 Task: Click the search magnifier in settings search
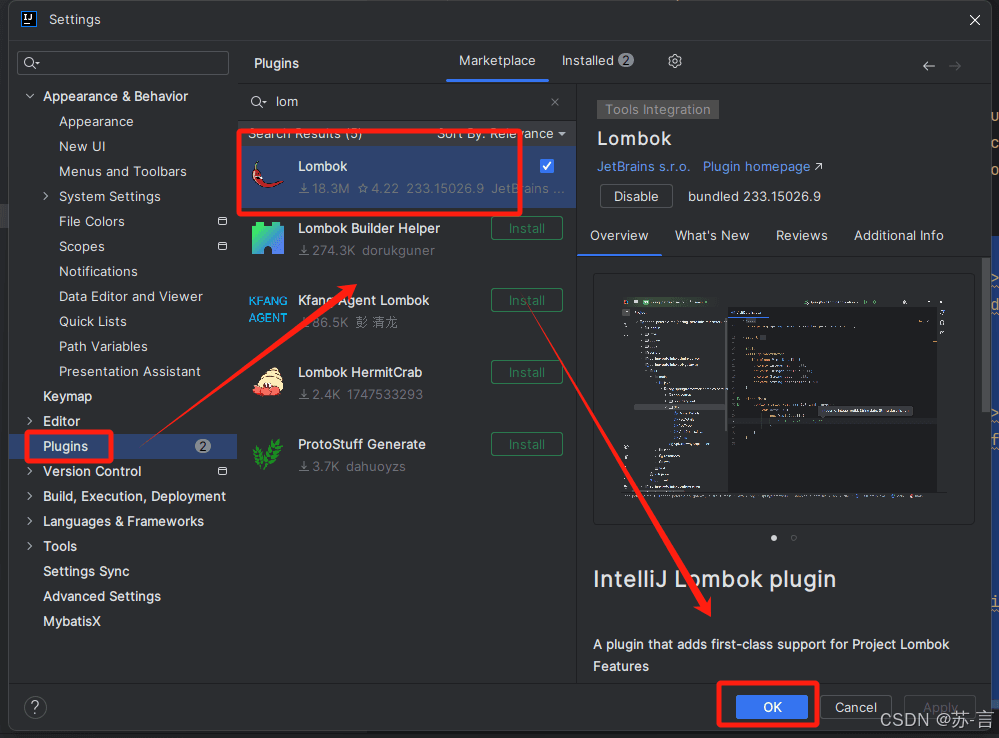[31, 63]
